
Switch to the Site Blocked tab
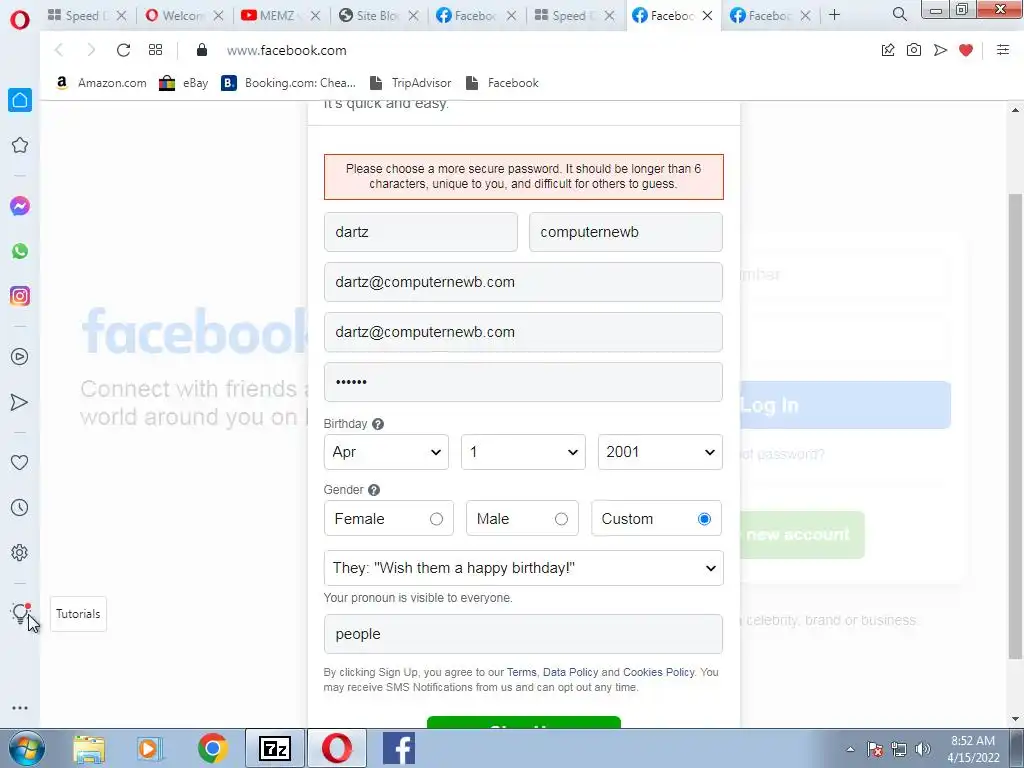click(x=379, y=15)
